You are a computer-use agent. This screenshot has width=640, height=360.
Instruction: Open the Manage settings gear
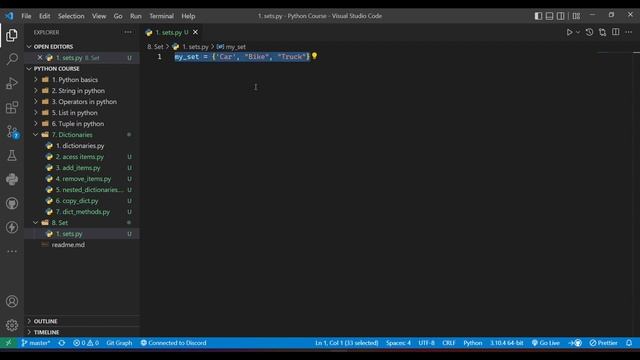point(12,325)
